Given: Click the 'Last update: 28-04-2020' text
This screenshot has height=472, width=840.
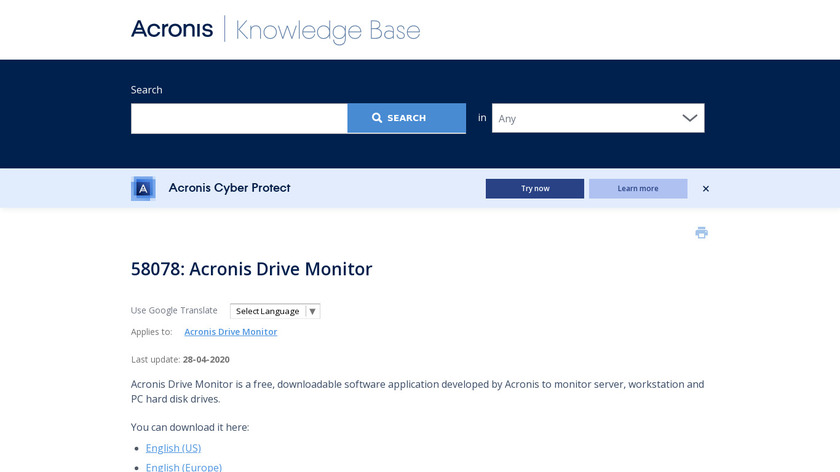Looking at the screenshot, I should [x=181, y=359].
